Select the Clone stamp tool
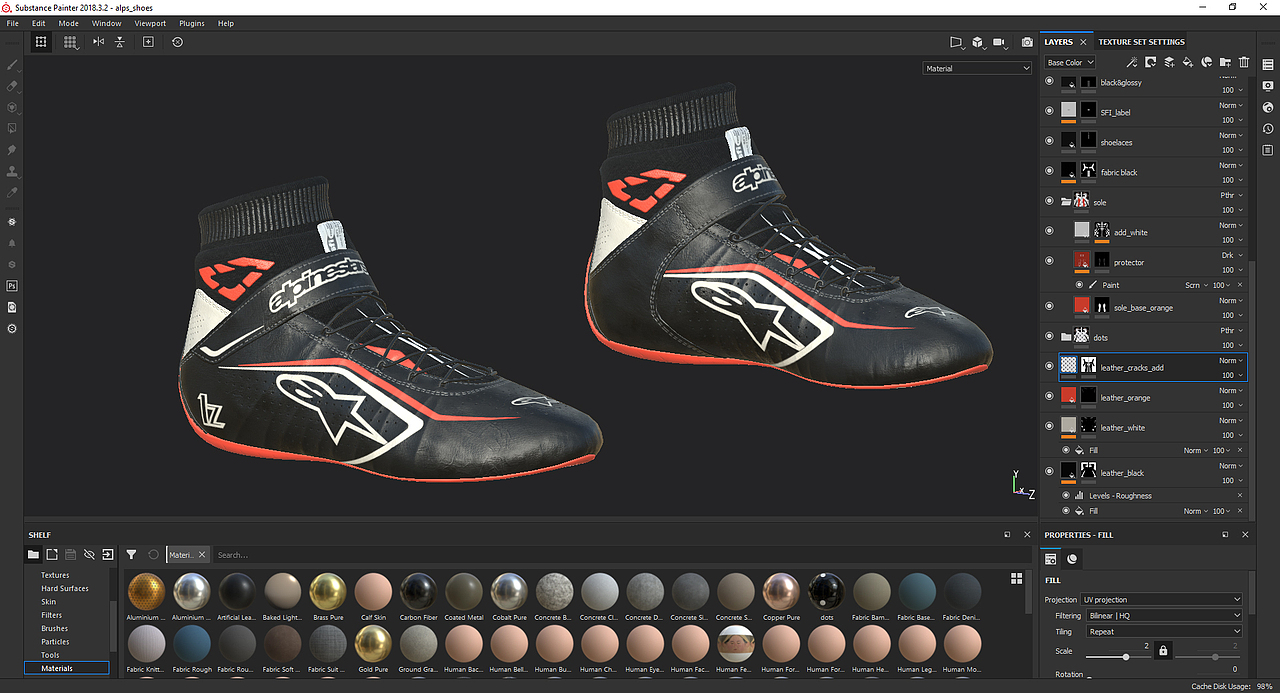Image resolution: width=1280 pixels, height=693 pixels. pos(12,171)
